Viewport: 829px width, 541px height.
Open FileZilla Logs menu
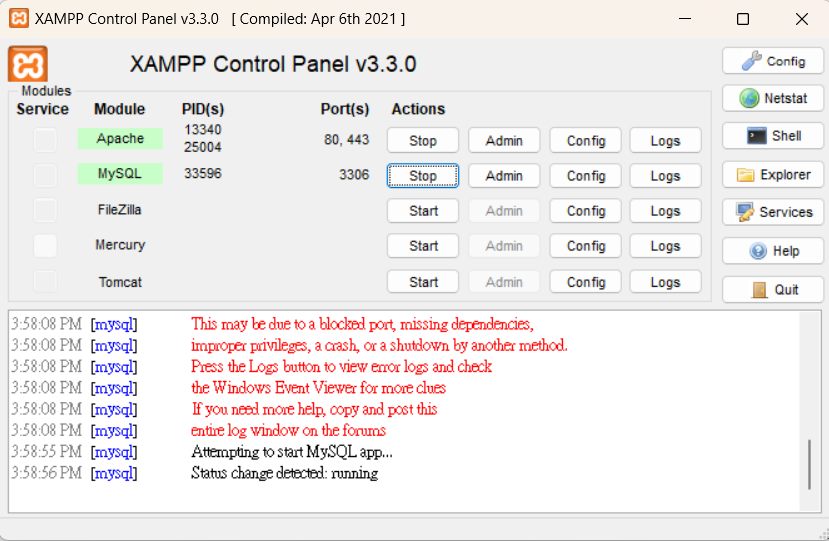666,211
